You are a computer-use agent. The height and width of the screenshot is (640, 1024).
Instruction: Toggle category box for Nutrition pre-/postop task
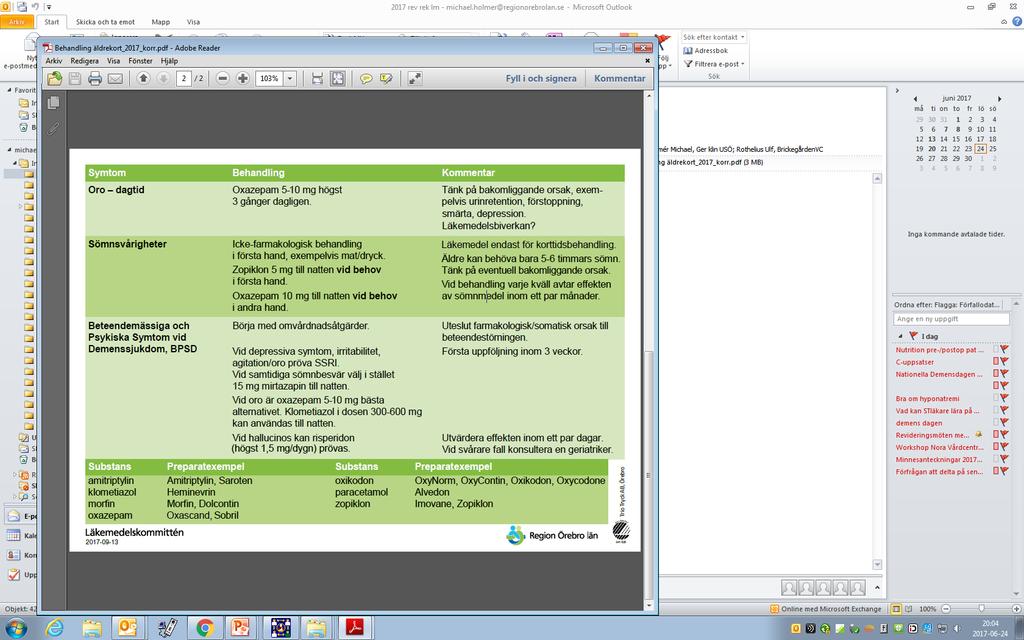click(x=996, y=349)
